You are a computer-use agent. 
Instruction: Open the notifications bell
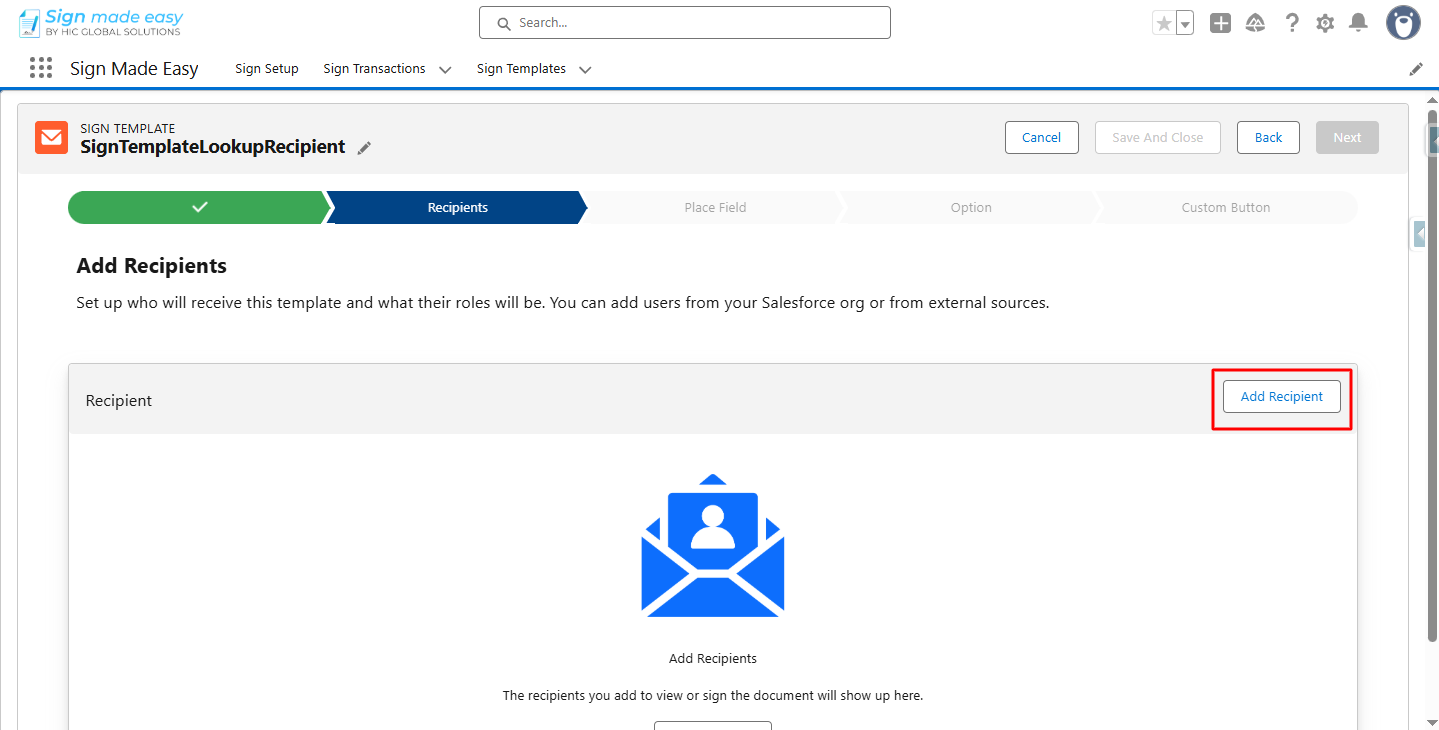point(1358,23)
